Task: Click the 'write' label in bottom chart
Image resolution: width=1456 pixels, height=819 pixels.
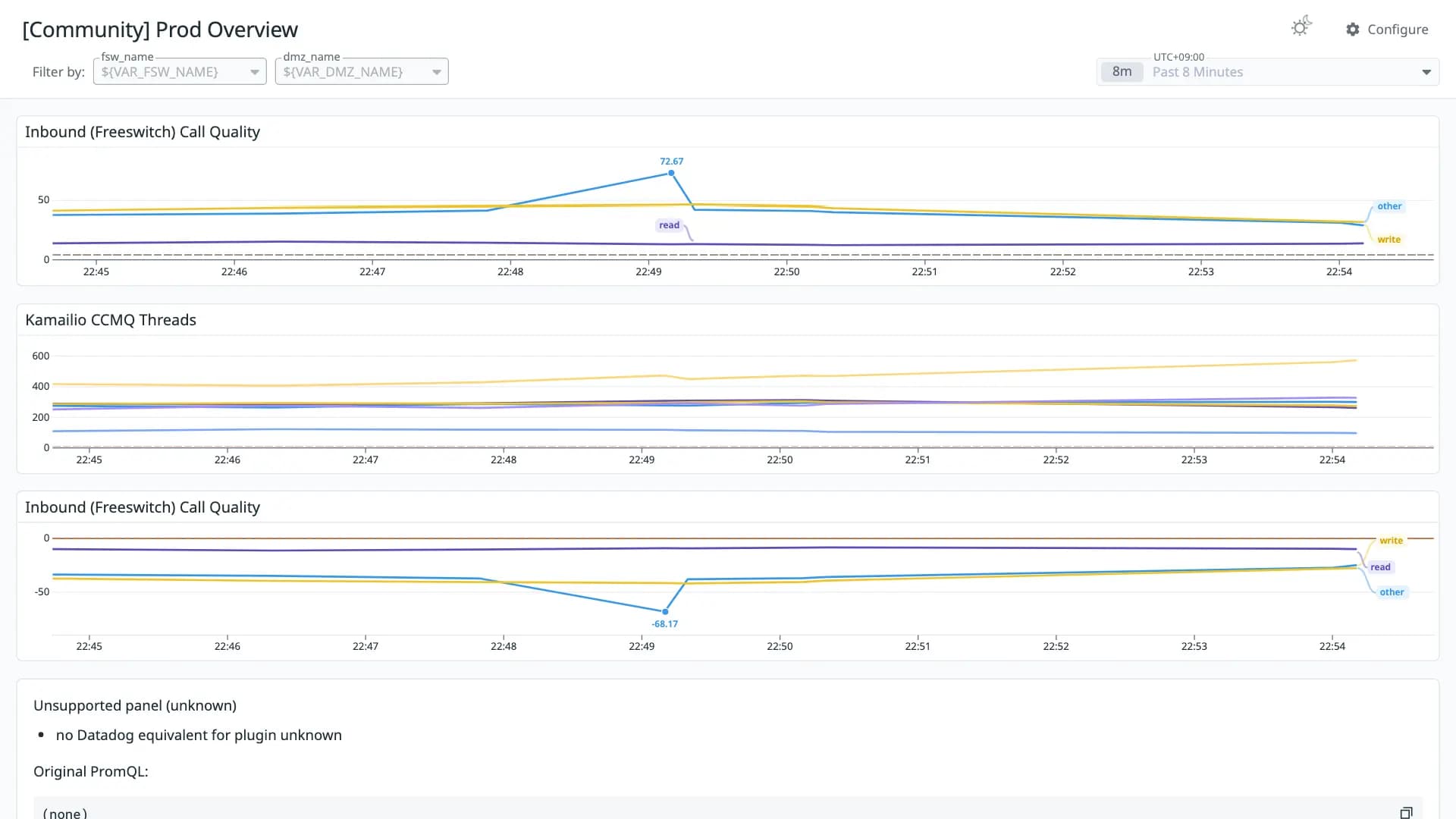Action: (1391, 541)
